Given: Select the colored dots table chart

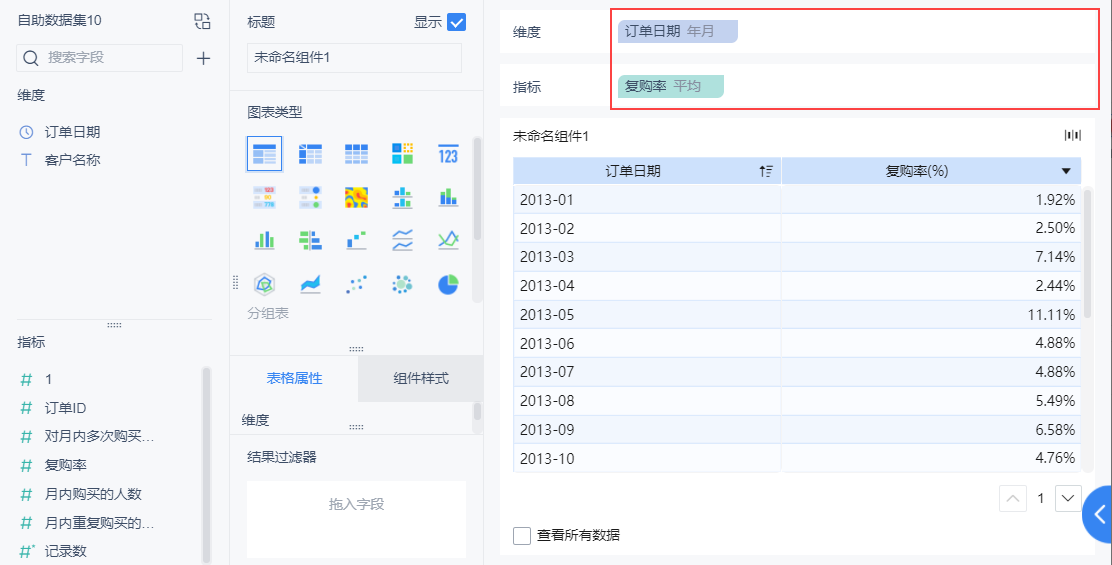Looking at the screenshot, I should click(310, 197).
